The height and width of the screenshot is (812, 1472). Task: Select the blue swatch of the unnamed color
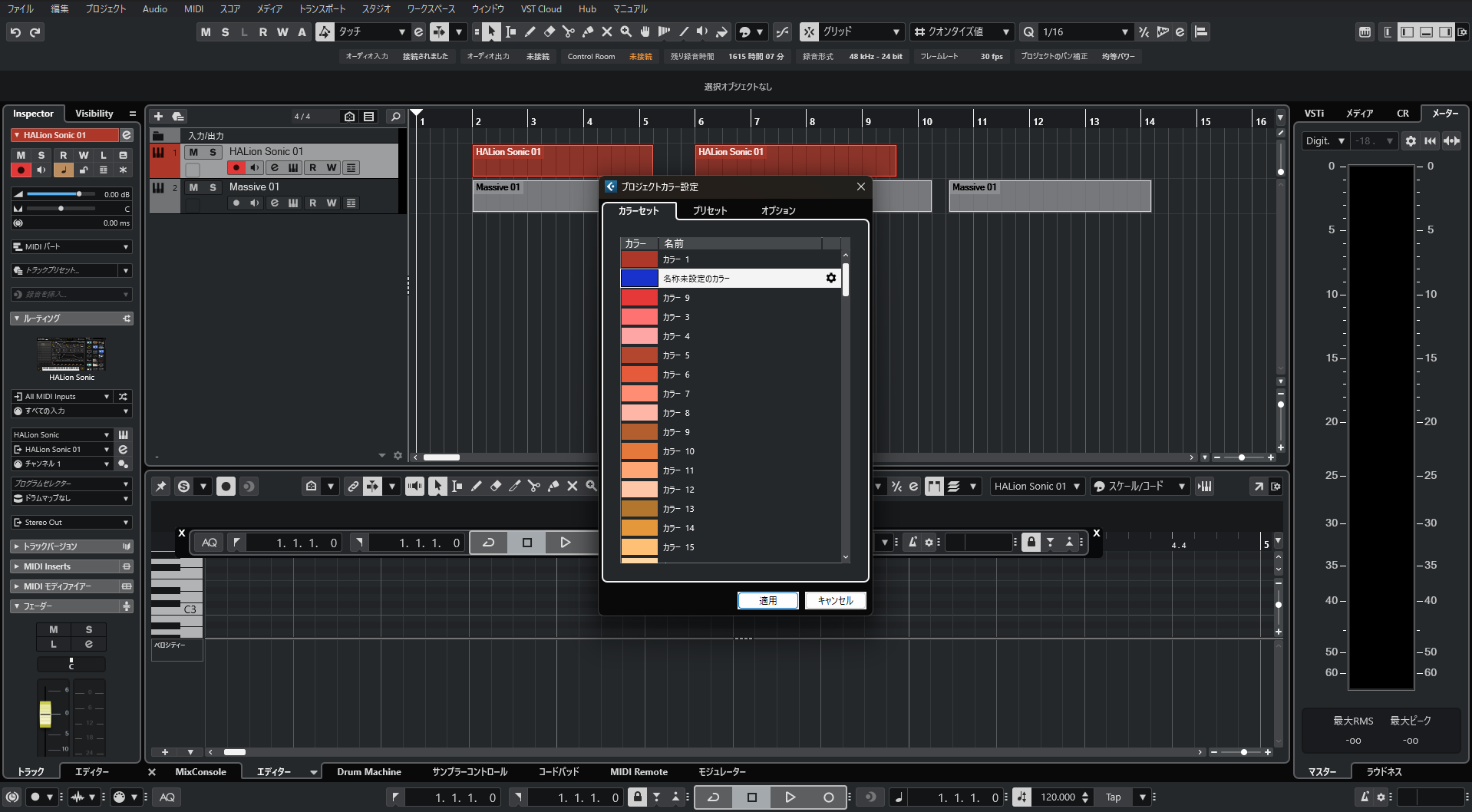pyautogui.click(x=639, y=278)
